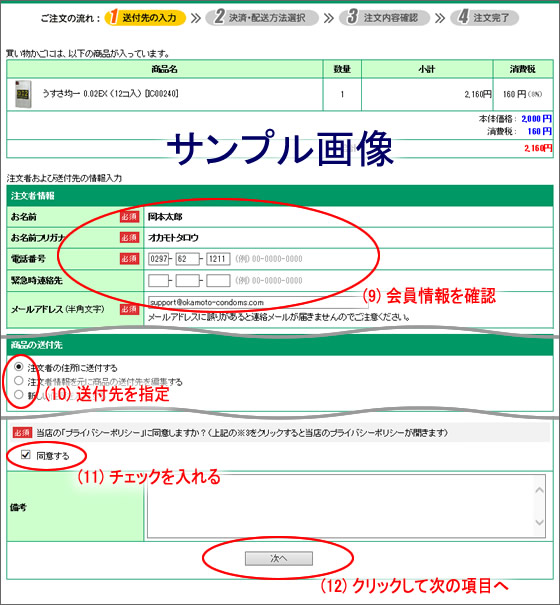Click the 消費税 column header
This screenshot has width=560, height=605.
[523, 69]
